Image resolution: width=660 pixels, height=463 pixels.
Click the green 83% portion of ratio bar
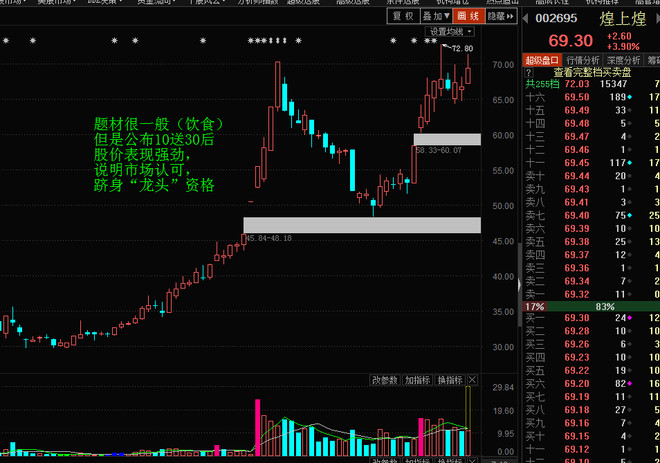(604, 306)
